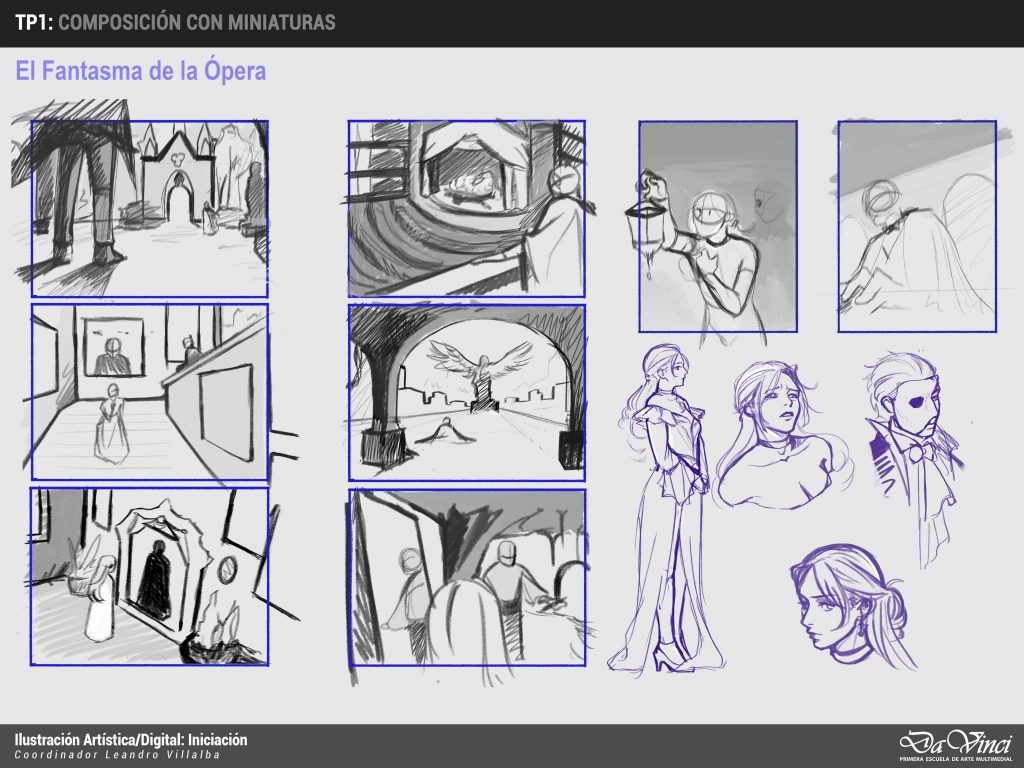
Task: Select the cathedral entrance thumbnail sketch
Action: point(149,208)
